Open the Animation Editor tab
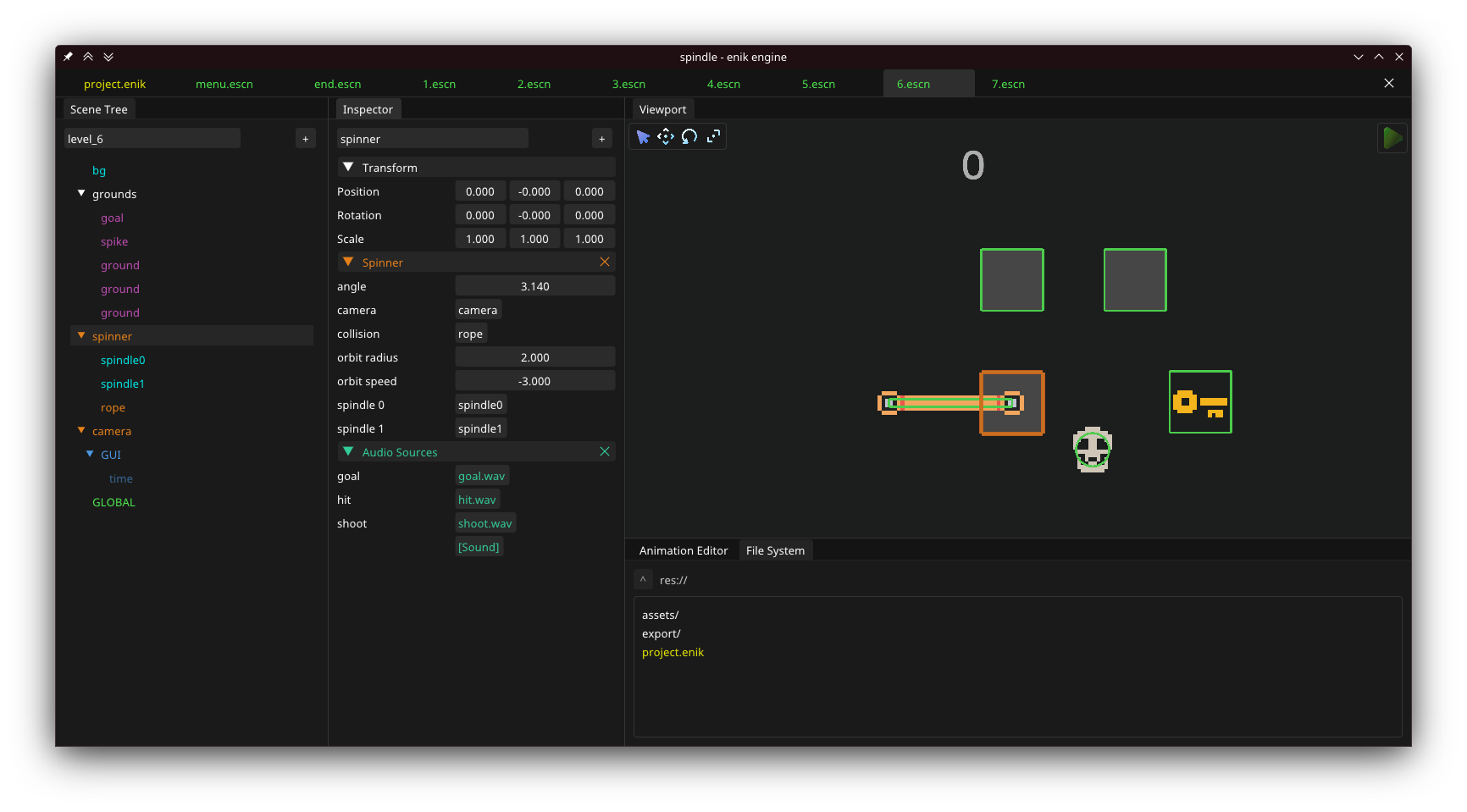Screen dimensions: 1467x812 (x=683, y=550)
